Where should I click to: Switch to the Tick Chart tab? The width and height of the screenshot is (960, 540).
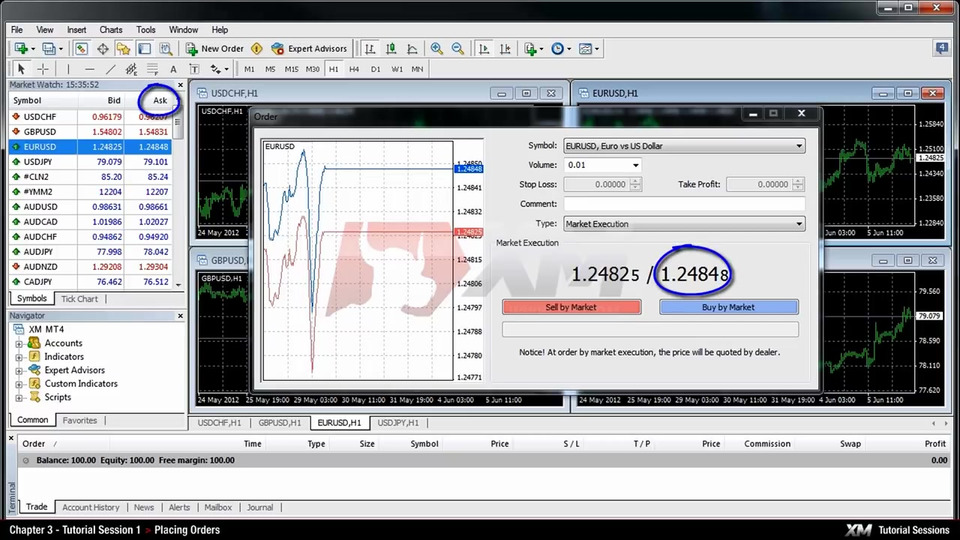click(79, 299)
